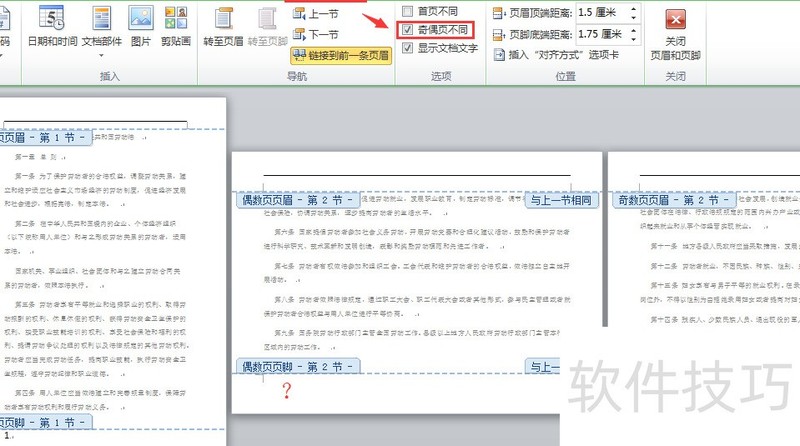
Task: Click text 第一章 总则 on first page
Action: click(x=36, y=157)
